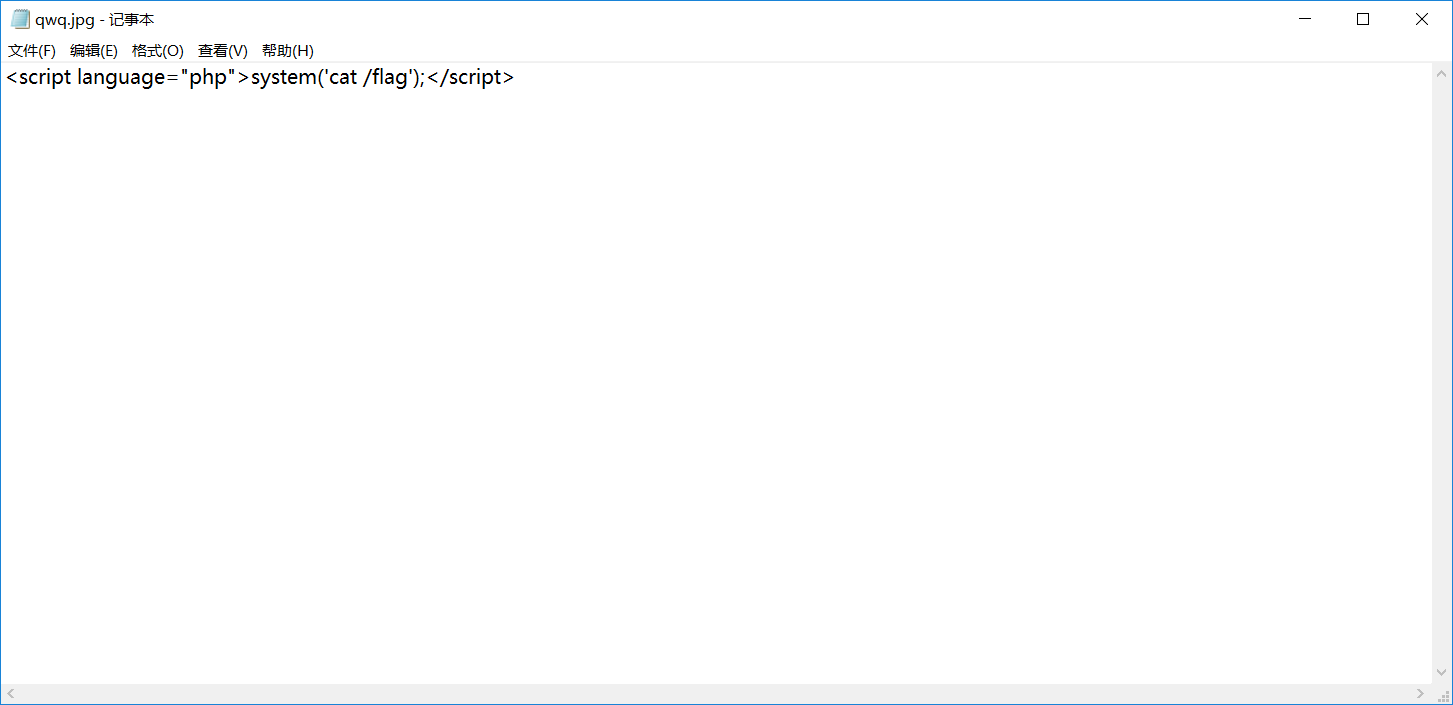Click the word system in the text

283,78
